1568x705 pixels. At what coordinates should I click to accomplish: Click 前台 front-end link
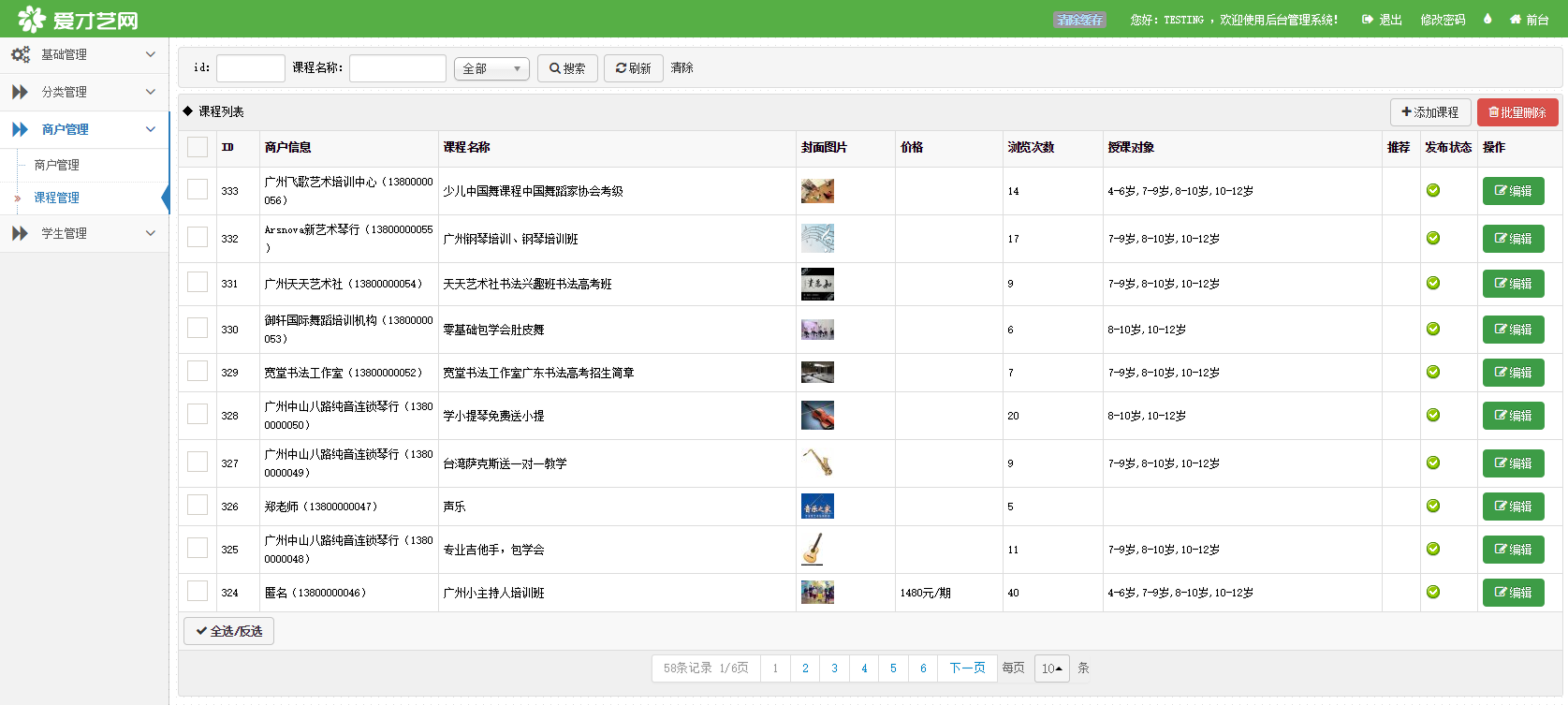click(1529, 20)
